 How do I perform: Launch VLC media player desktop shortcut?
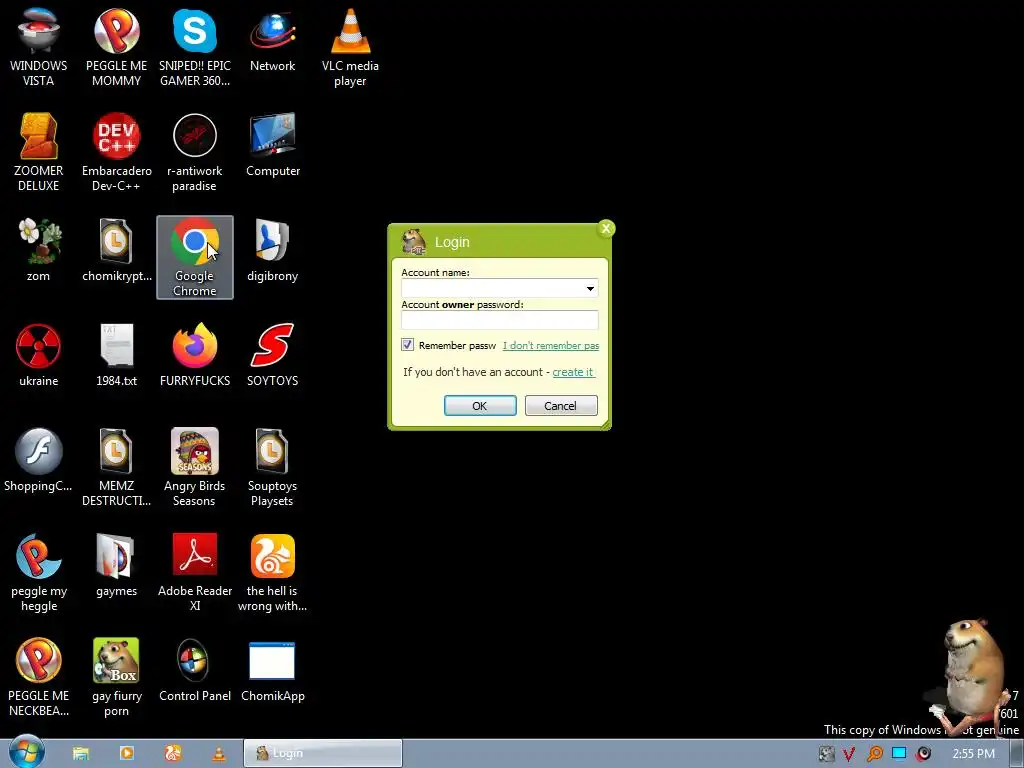(x=350, y=47)
